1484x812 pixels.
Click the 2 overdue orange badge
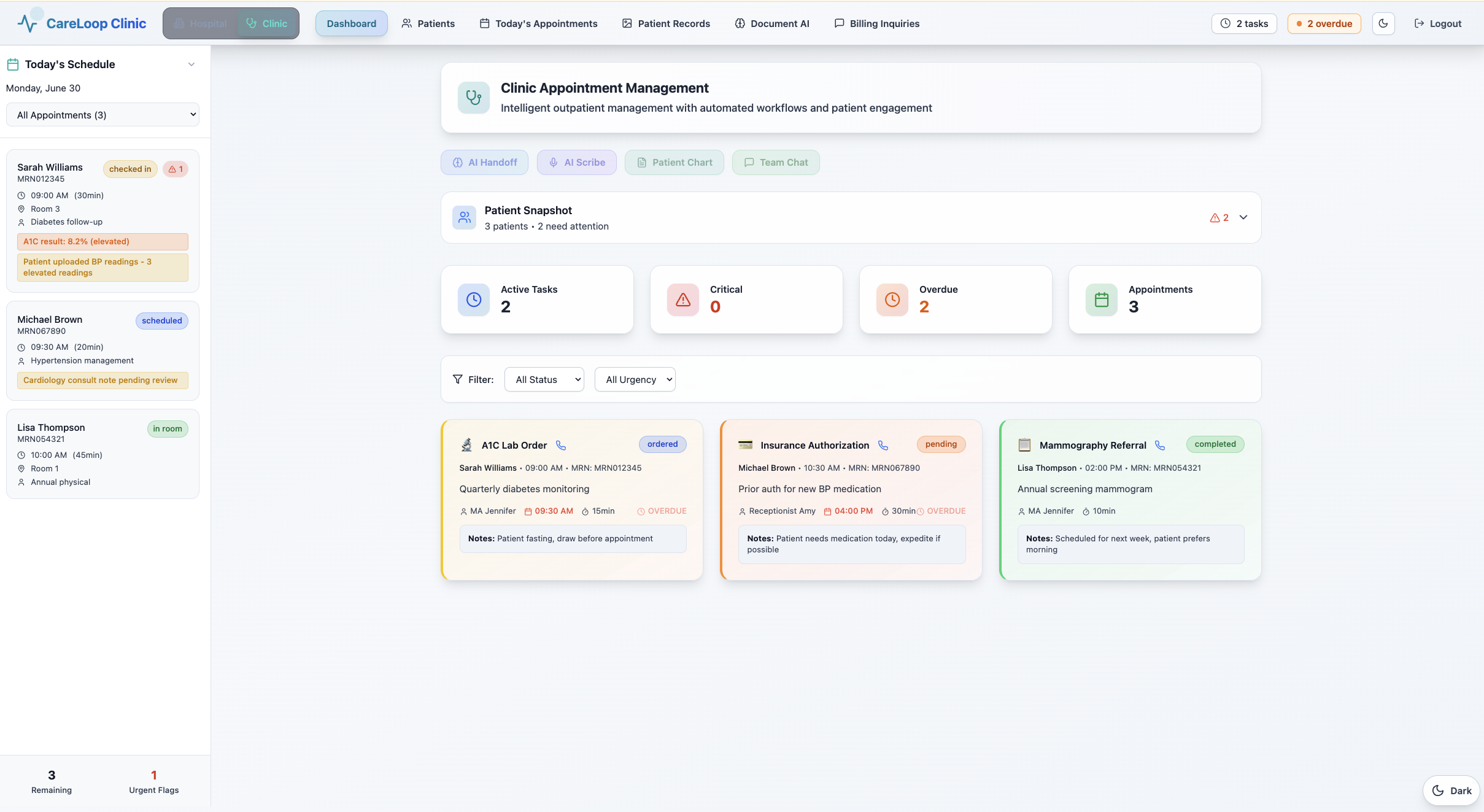coord(1324,23)
